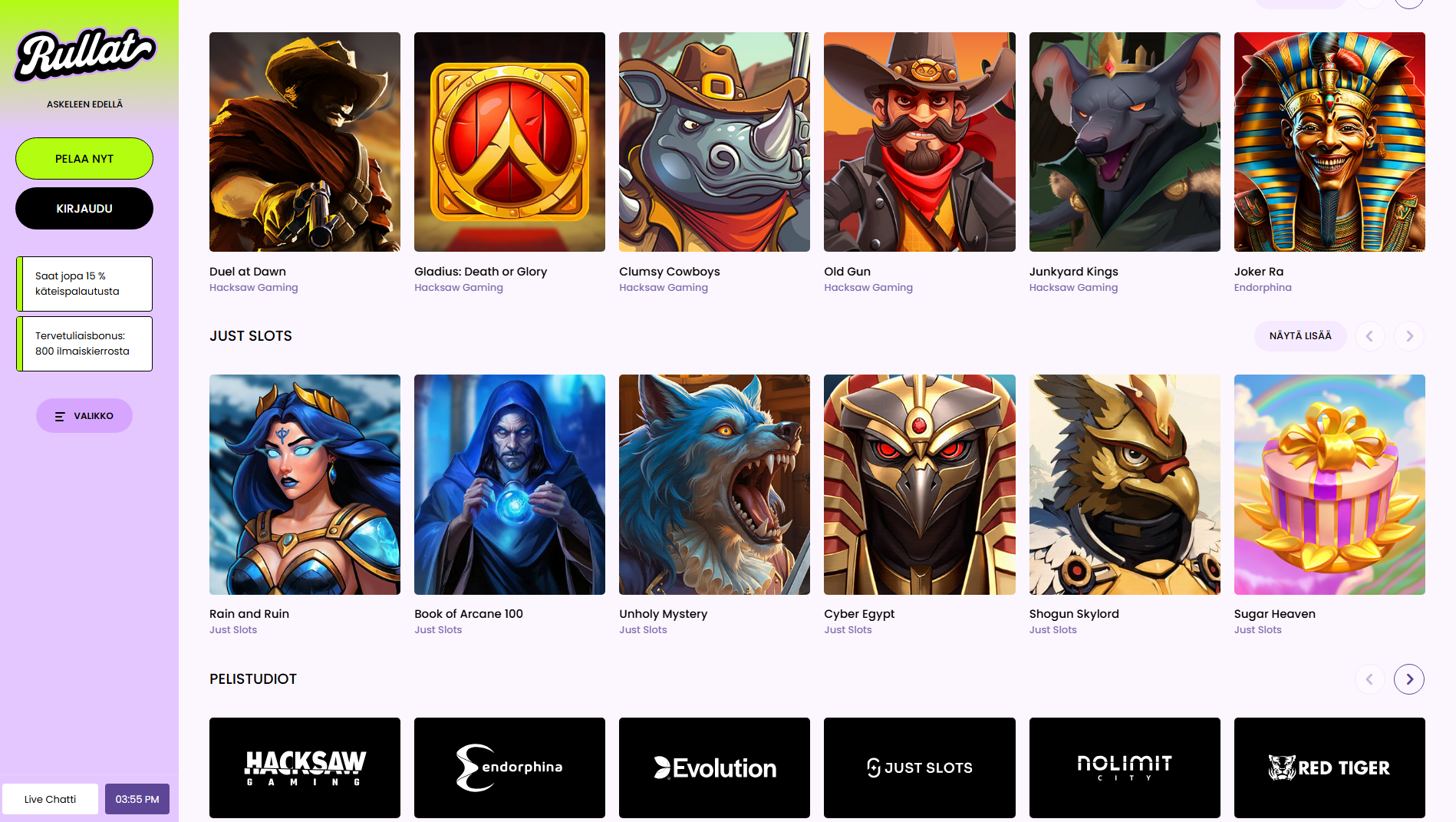
Task: Click the Rullat logo
Action: pyautogui.click(x=84, y=55)
